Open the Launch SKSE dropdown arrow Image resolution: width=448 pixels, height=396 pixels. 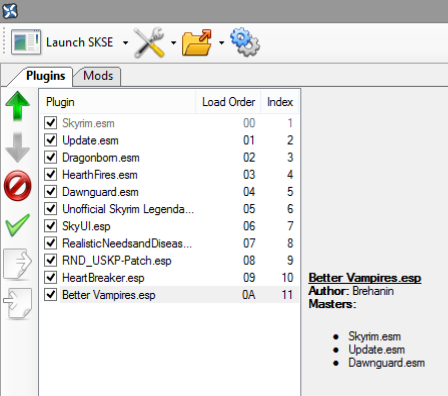tap(125, 43)
